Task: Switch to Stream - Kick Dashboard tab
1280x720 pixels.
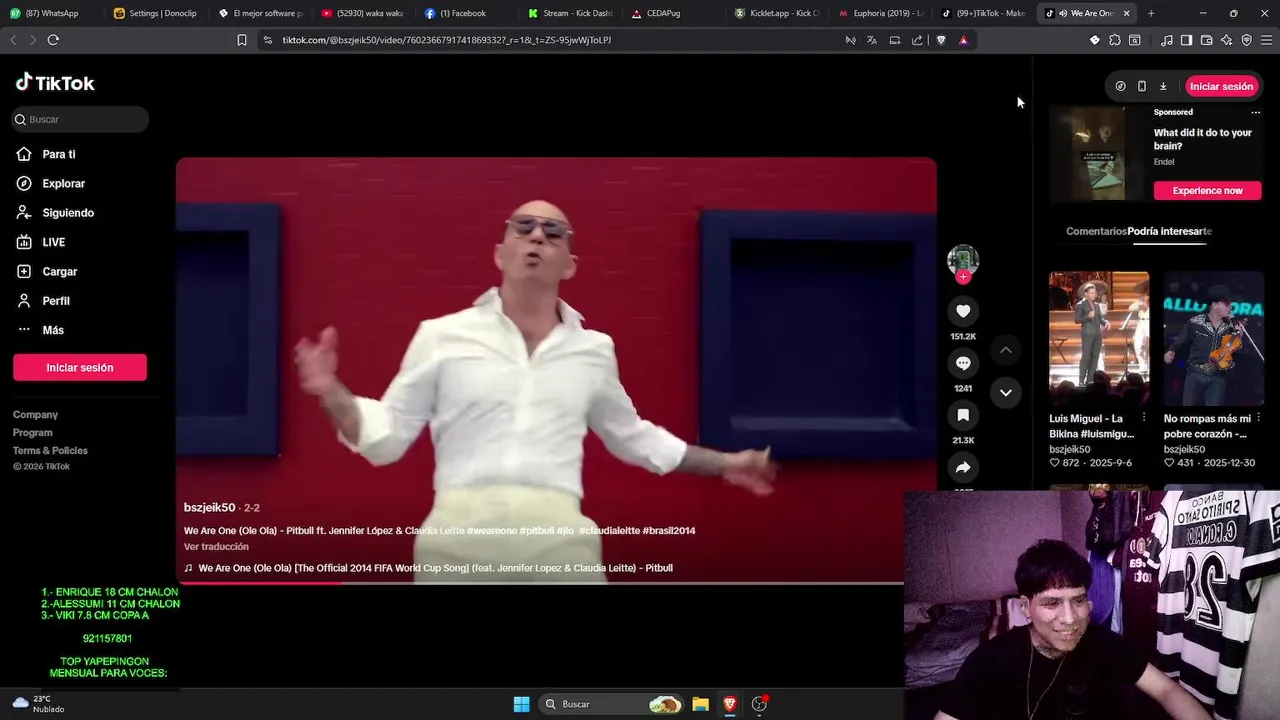Action: [x=572, y=13]
